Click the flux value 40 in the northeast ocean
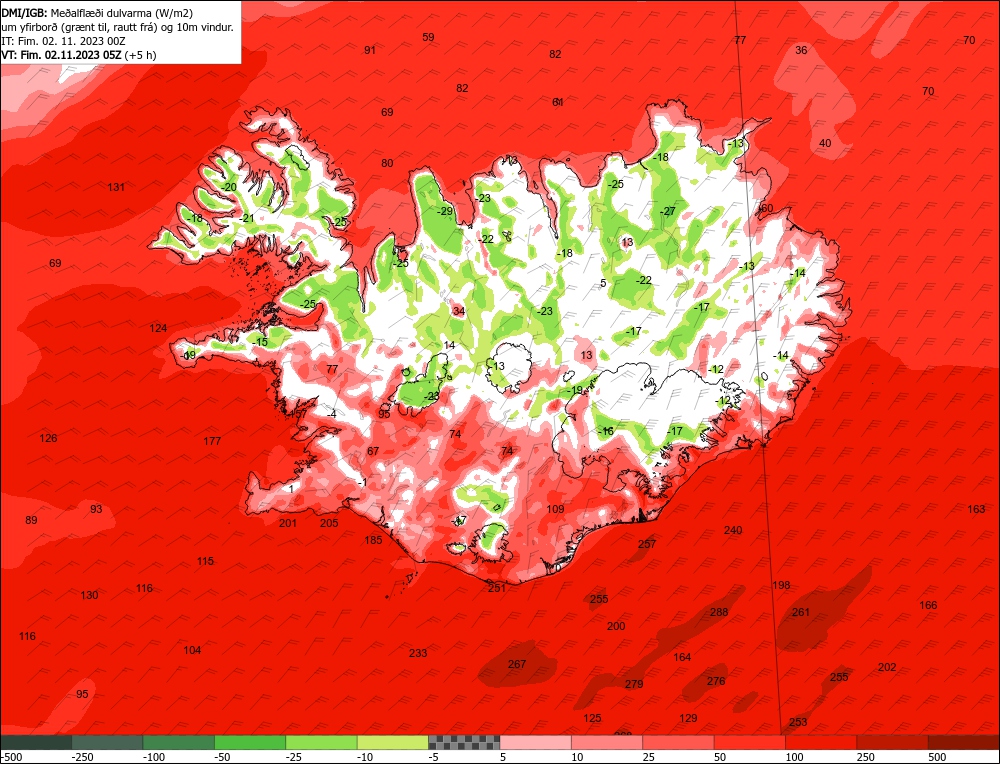 (x=825, y=143)
